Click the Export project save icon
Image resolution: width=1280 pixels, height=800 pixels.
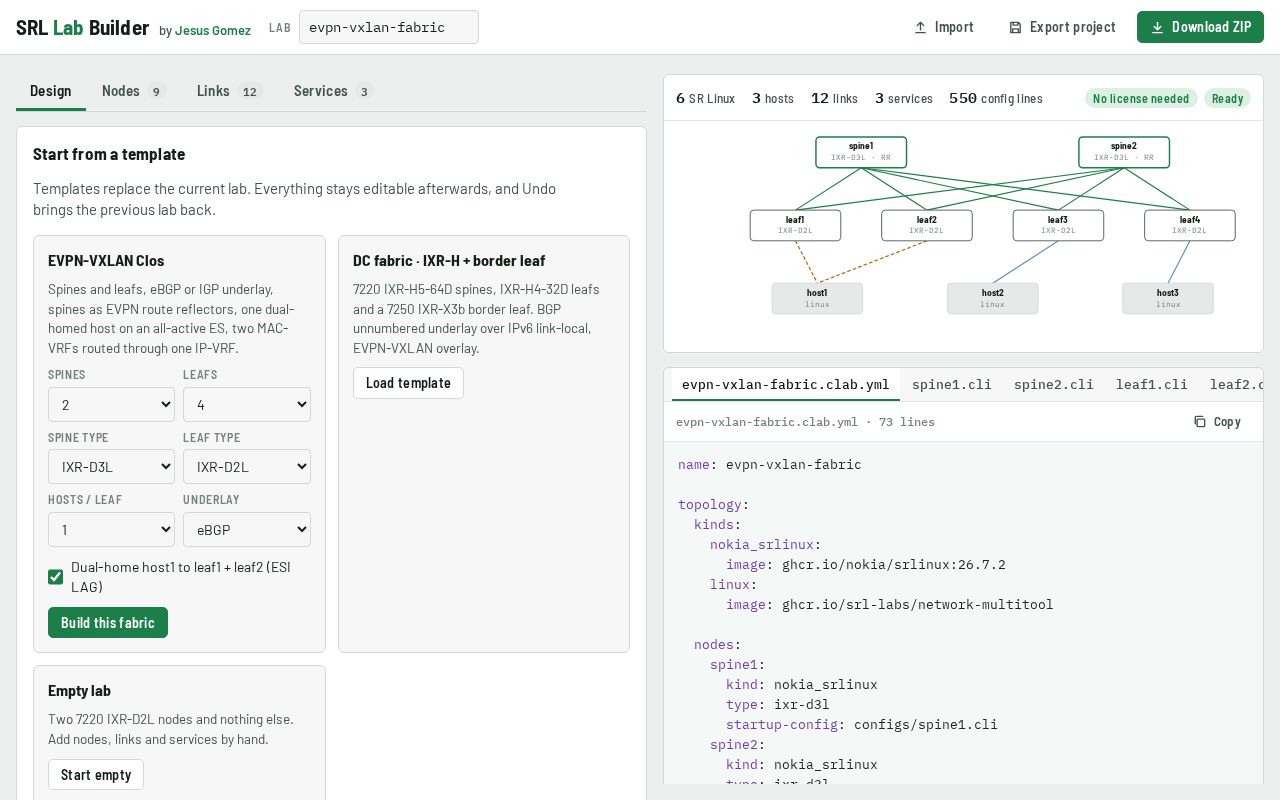[x=1015, y=27]
